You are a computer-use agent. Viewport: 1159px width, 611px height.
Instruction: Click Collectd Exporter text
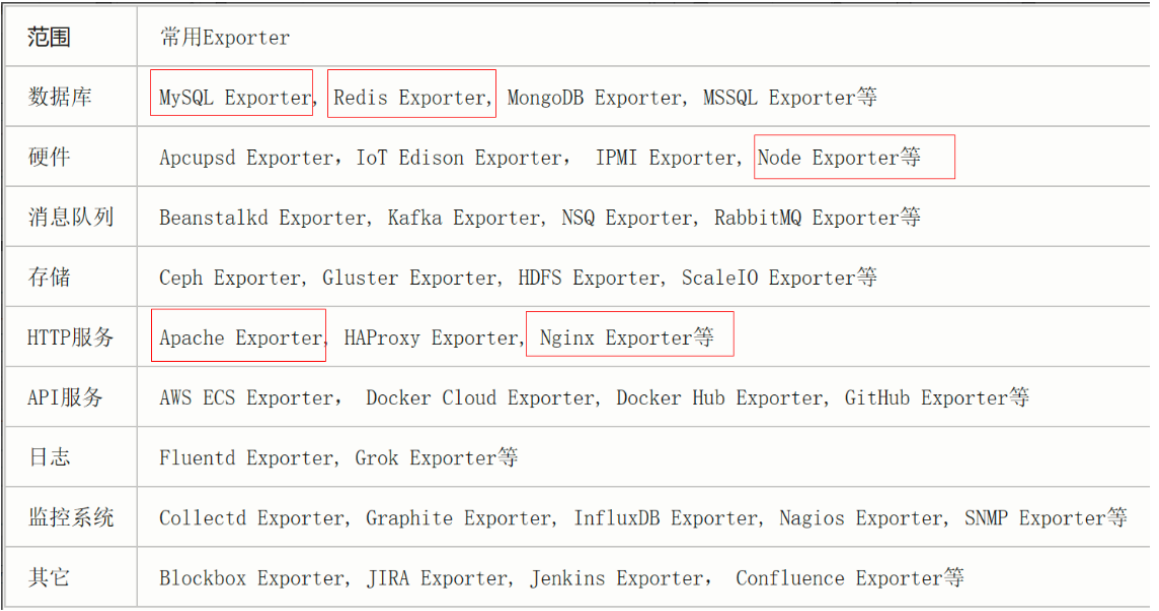251,517
